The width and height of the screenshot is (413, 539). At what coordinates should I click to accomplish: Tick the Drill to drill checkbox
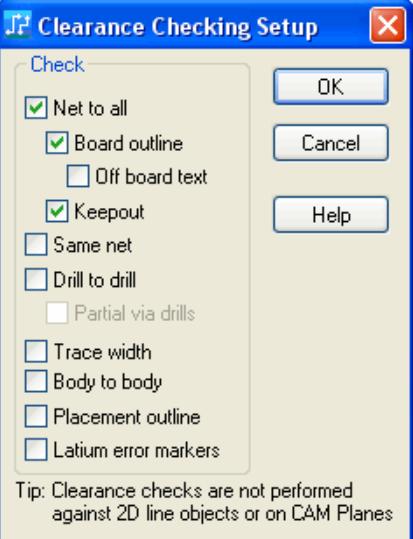point(36,279)
